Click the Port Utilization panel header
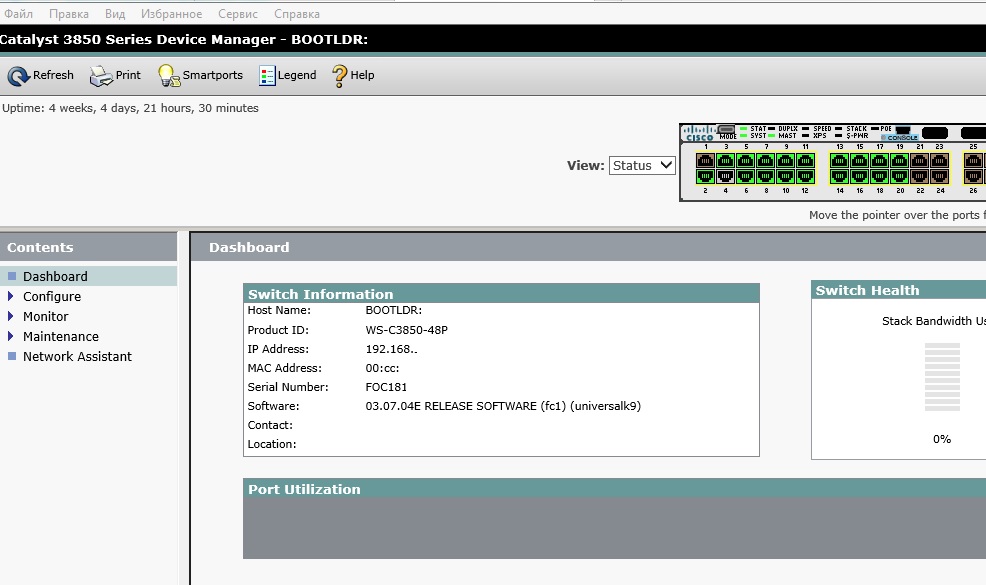The image size is (986, 585). pos(614,489)
